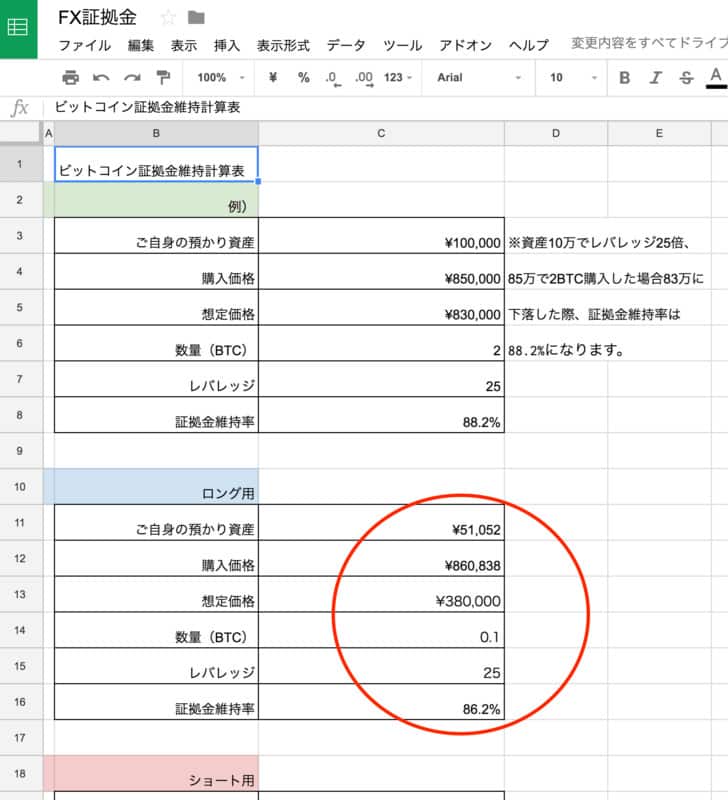Open the ファイル menu
The image size is (728, 800).
click(x=85, y=45)
